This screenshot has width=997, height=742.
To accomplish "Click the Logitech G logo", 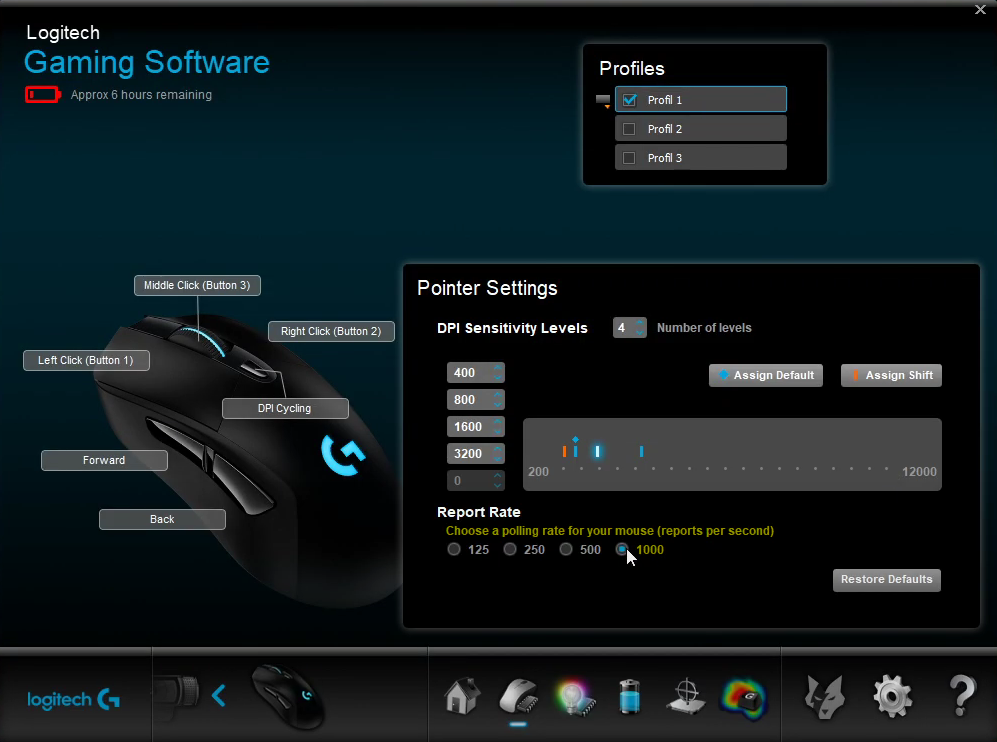I will 74,699.
